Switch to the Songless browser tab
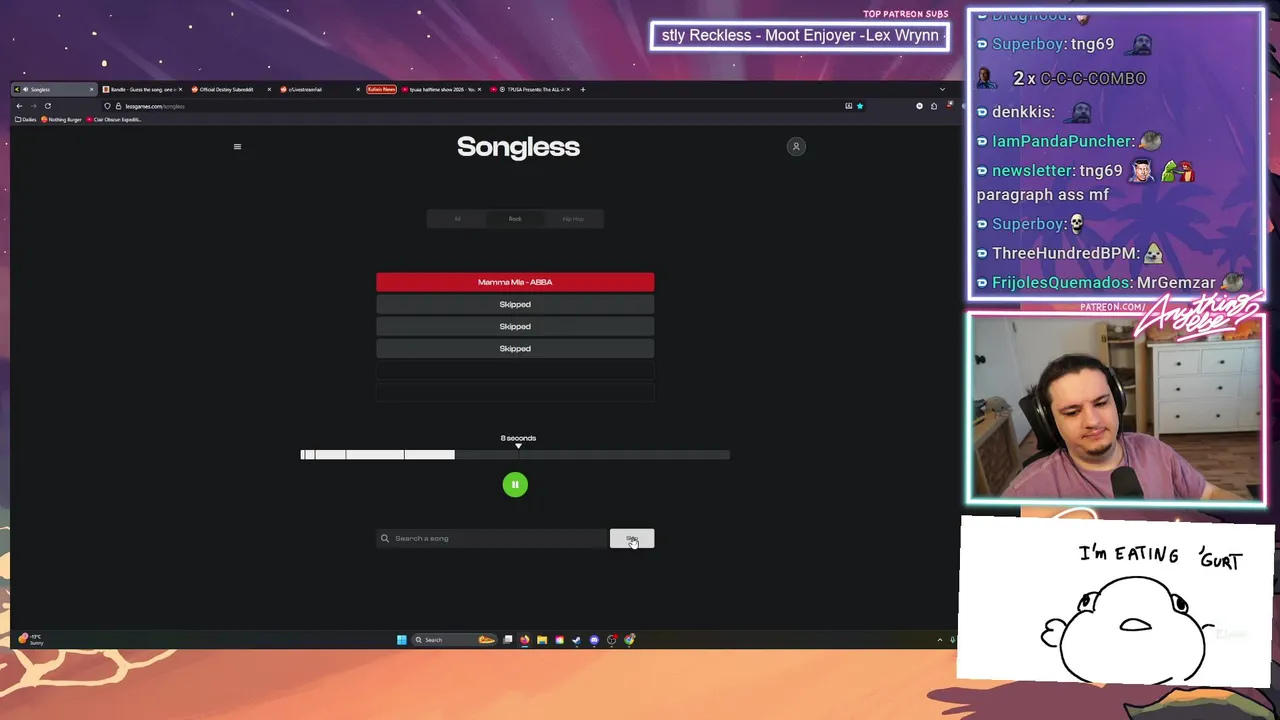This screenshot has width=1280, height=720. pos(54,89)
